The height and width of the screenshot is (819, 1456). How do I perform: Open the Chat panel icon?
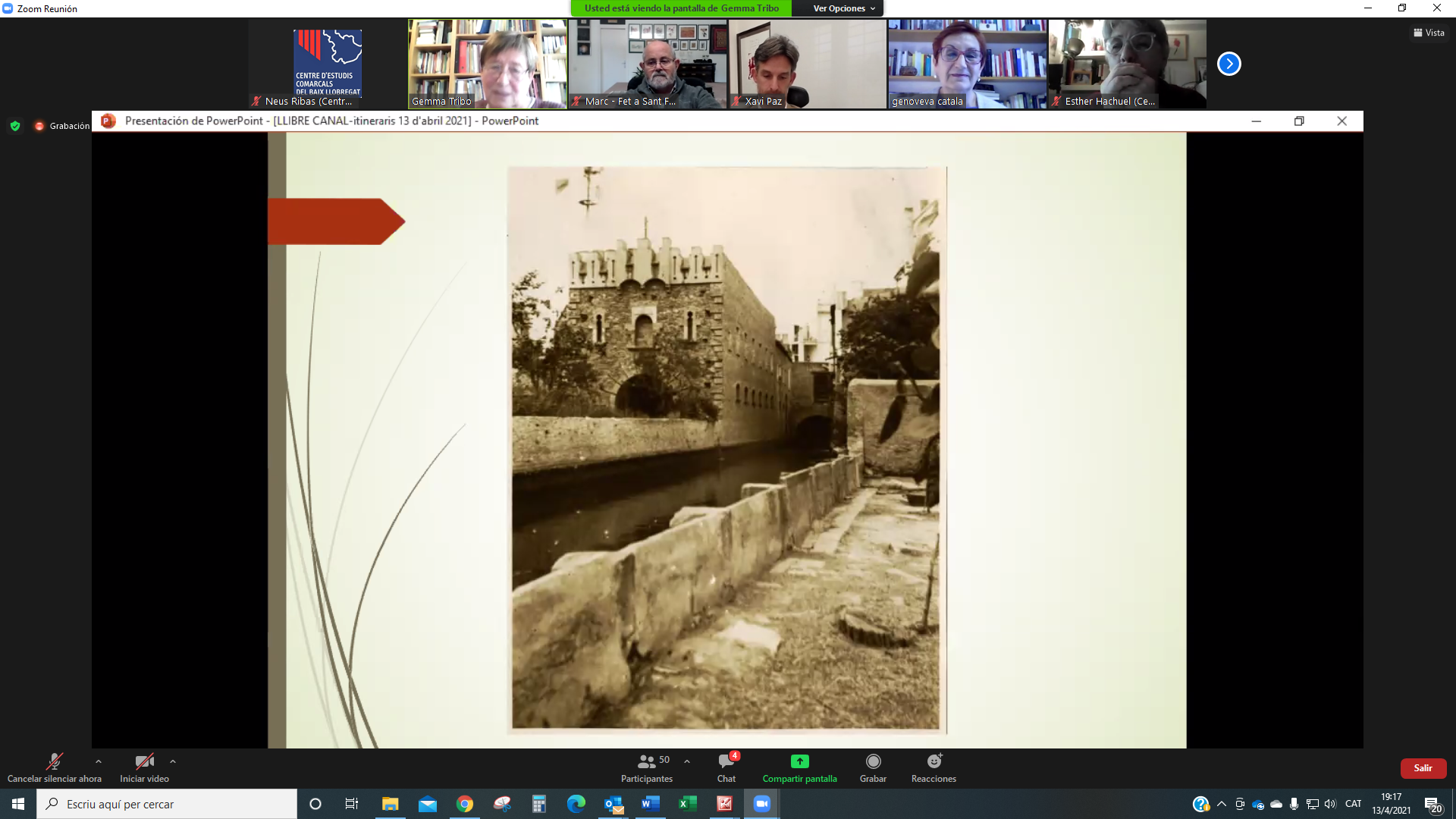[726, 761]
